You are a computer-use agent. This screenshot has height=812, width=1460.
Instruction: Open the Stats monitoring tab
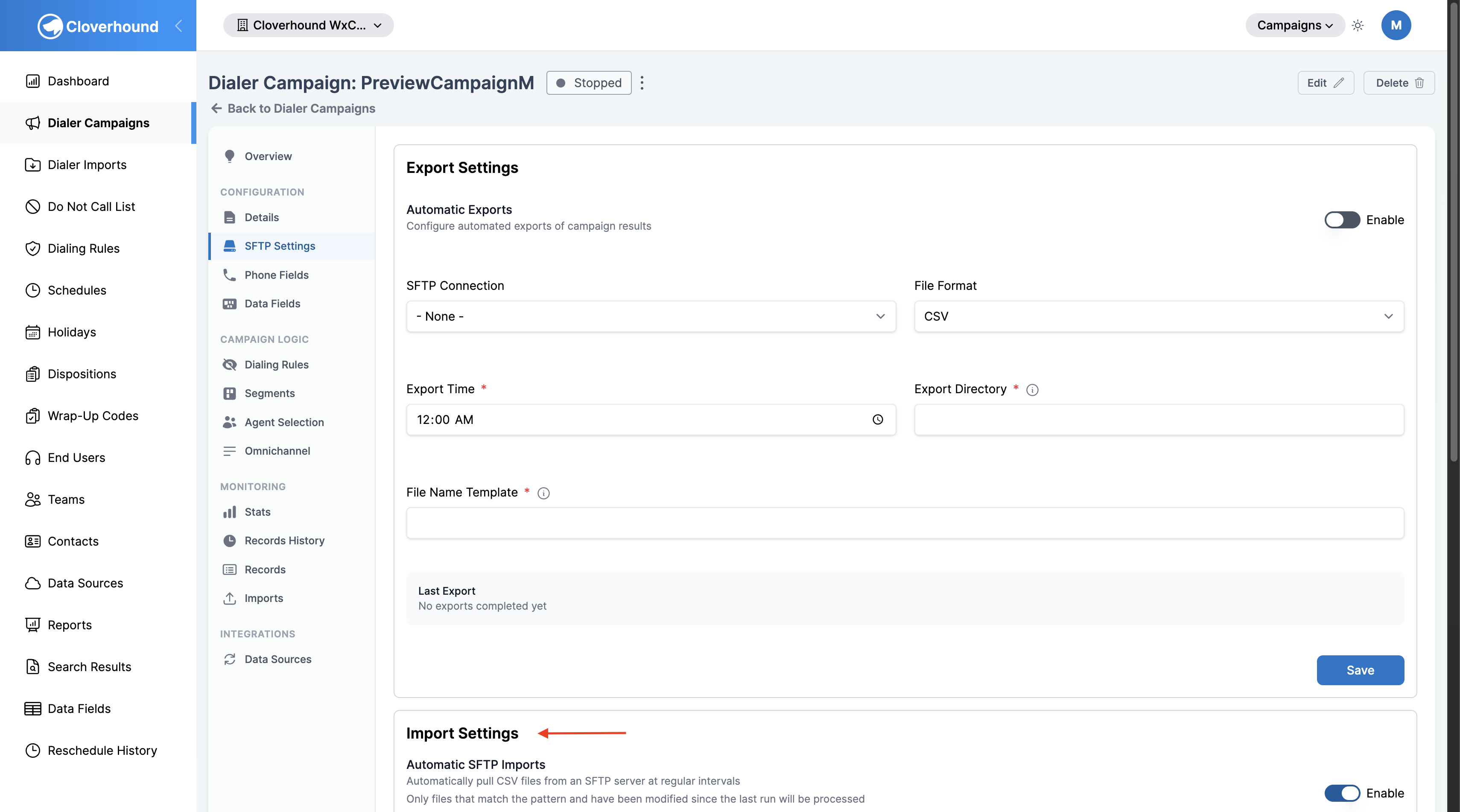coord(291,512)
